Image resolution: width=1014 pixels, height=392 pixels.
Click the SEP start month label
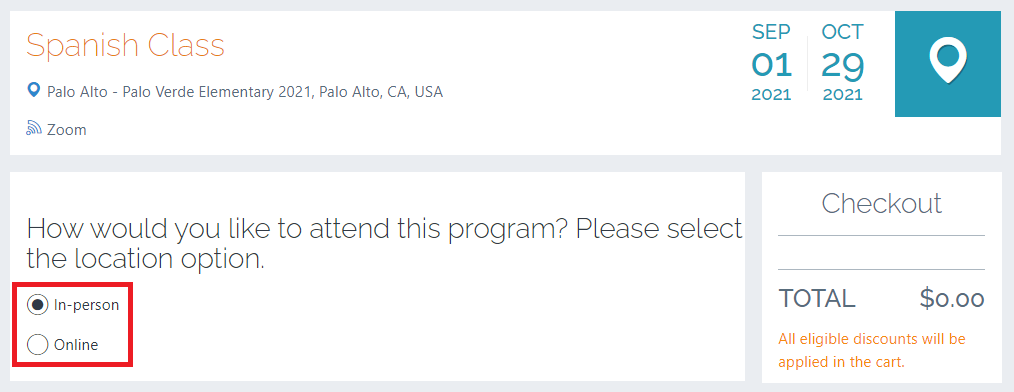pos(771,32)
